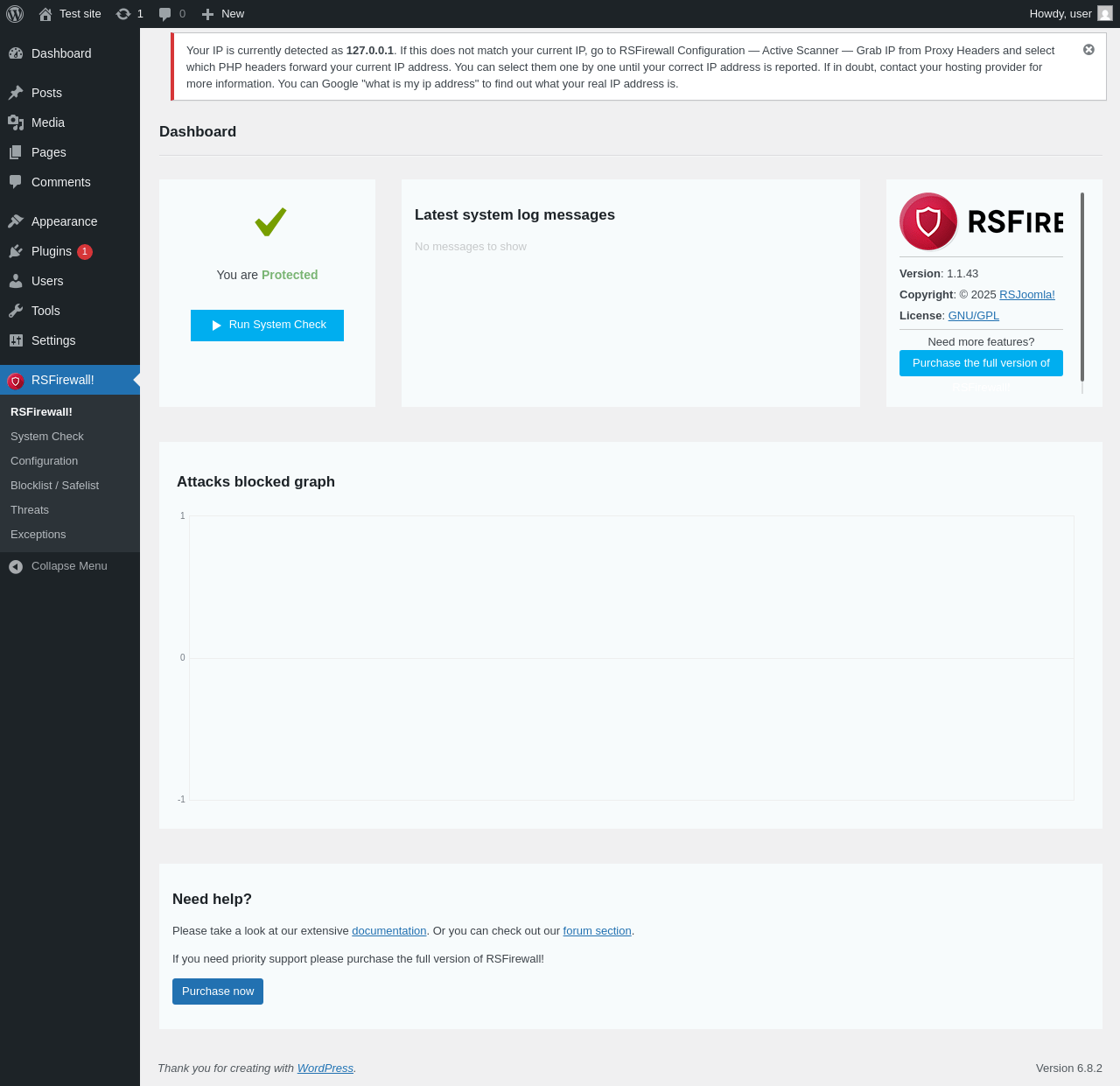The image size is (1120, 1086).
Task: Open Exceptions submenu
Action: [70, 534]
